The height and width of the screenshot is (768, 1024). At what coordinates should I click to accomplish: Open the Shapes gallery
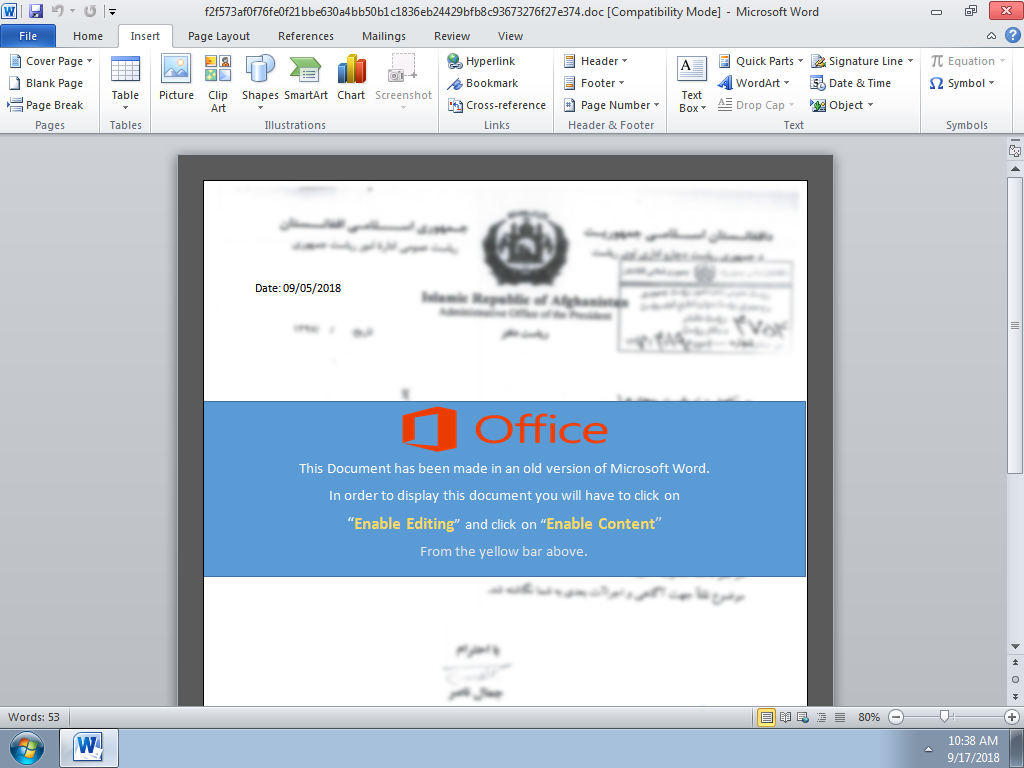(260, 84)
